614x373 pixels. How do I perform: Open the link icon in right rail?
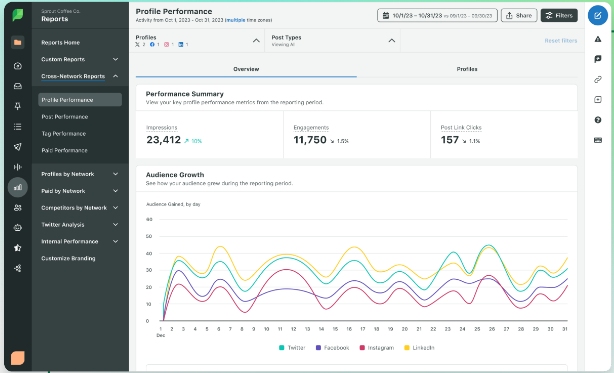[598, 79]
